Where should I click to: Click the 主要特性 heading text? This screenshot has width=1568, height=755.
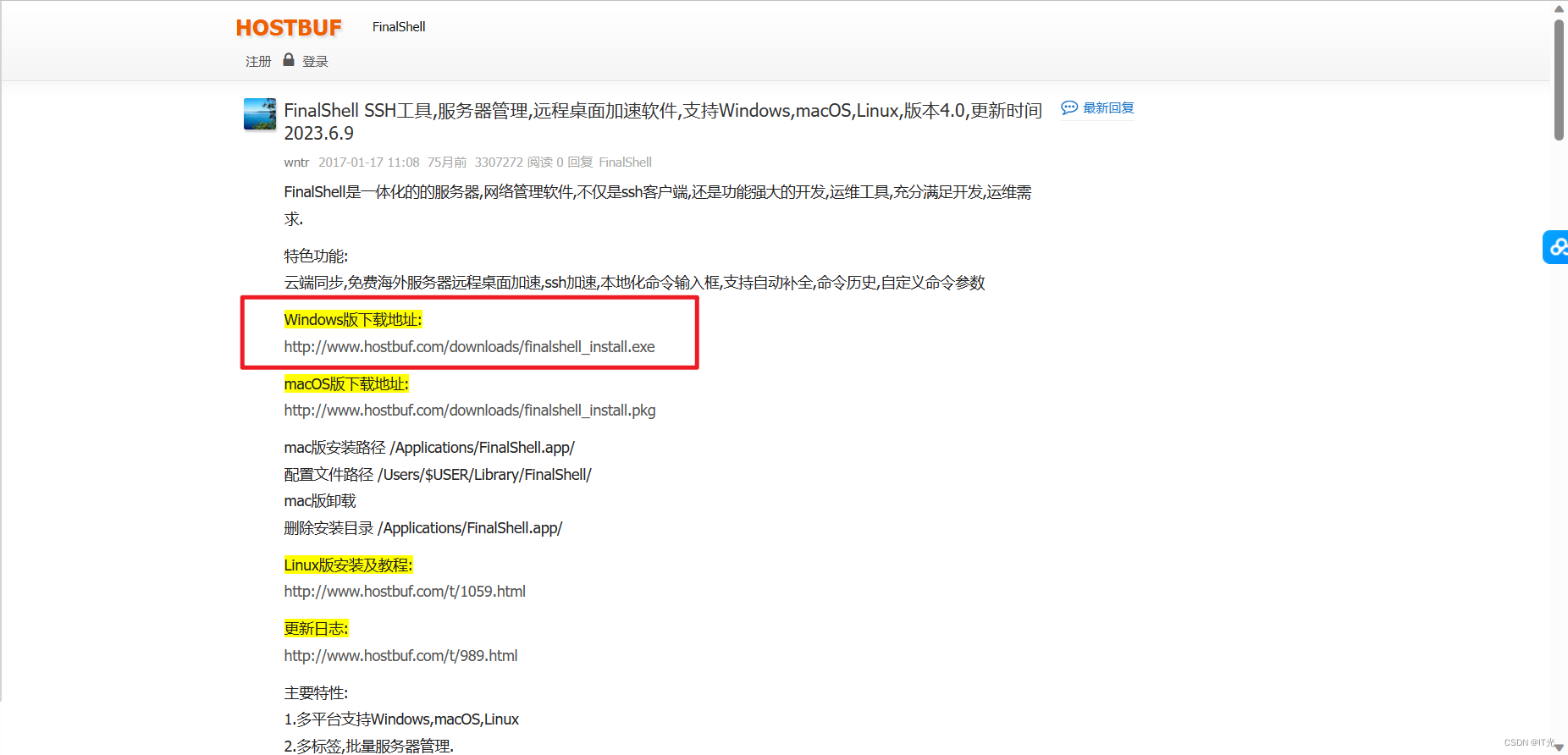(316, 693)
